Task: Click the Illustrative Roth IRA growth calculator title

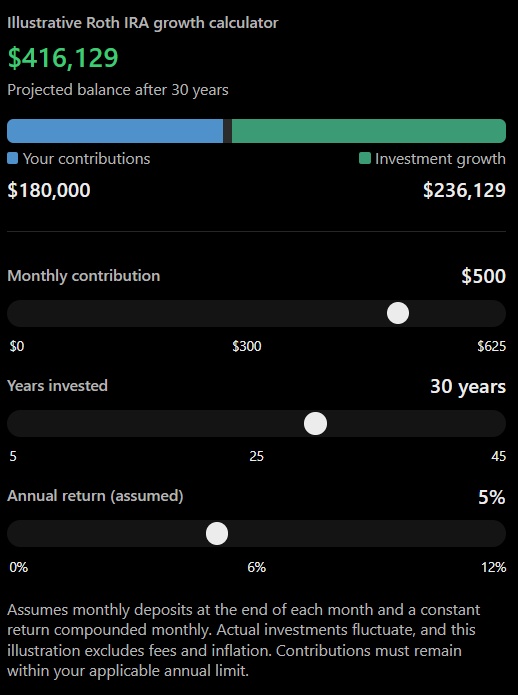Action: tap(143, 23)
